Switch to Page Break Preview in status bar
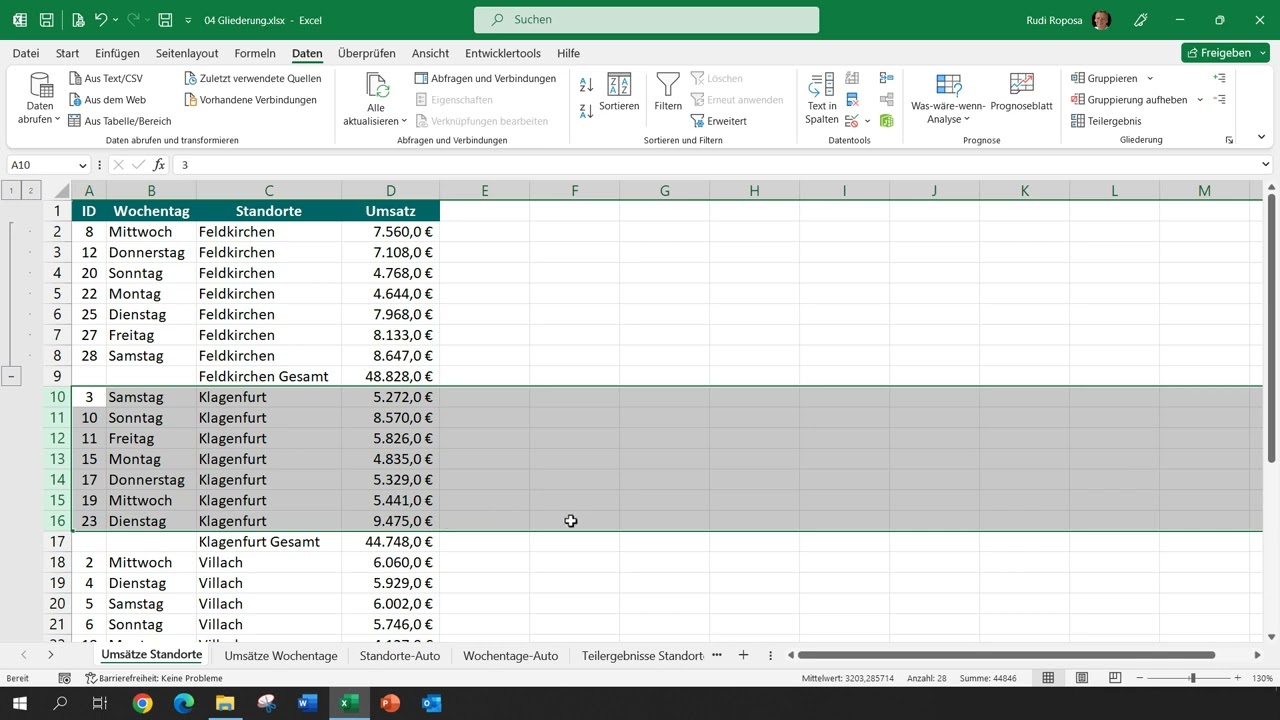Screen dimensions: 1280x720 [x=1116, y=678]
